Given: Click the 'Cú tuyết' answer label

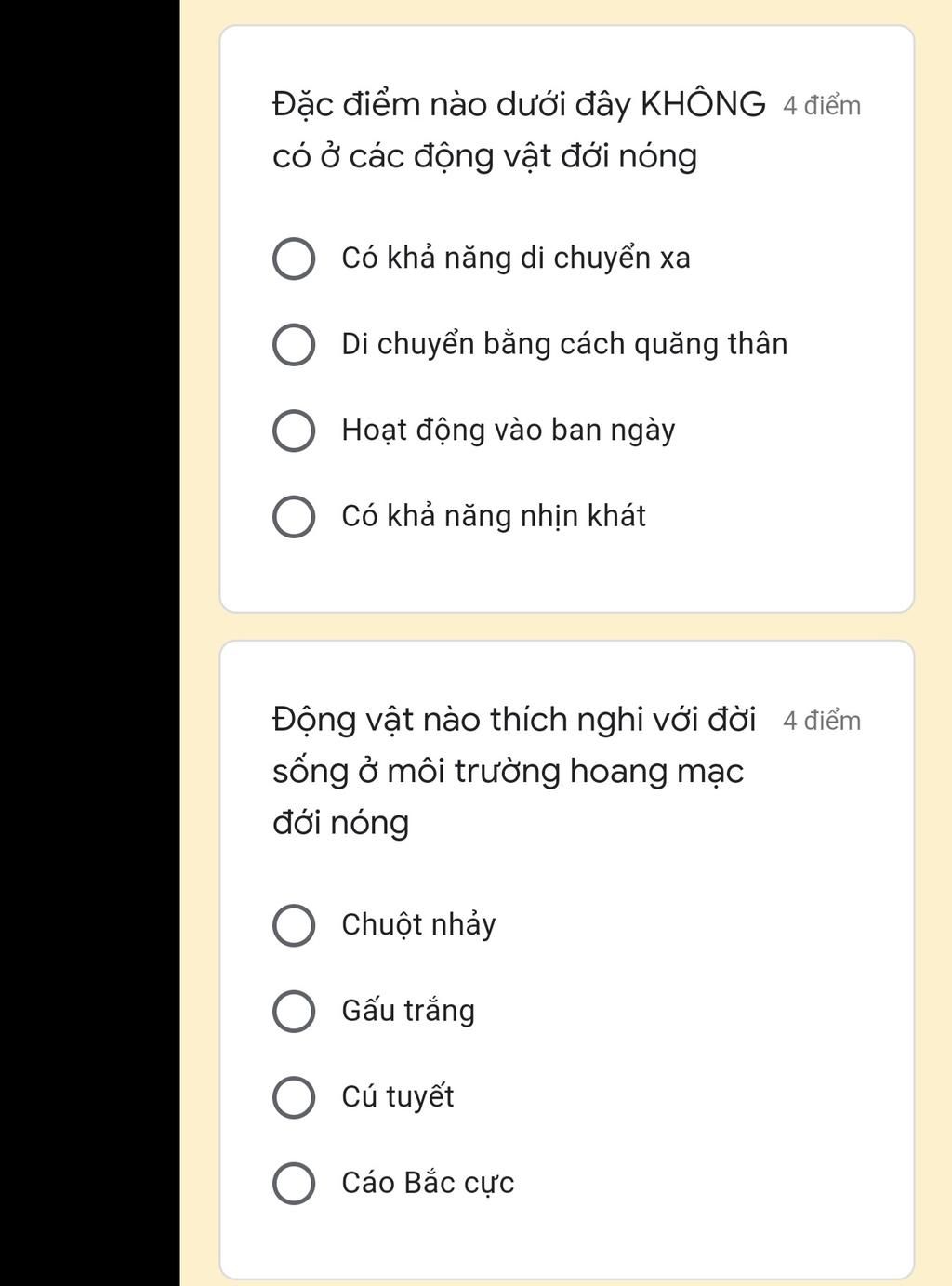Looking at the screenshot, I should [x=398, y=1096].
